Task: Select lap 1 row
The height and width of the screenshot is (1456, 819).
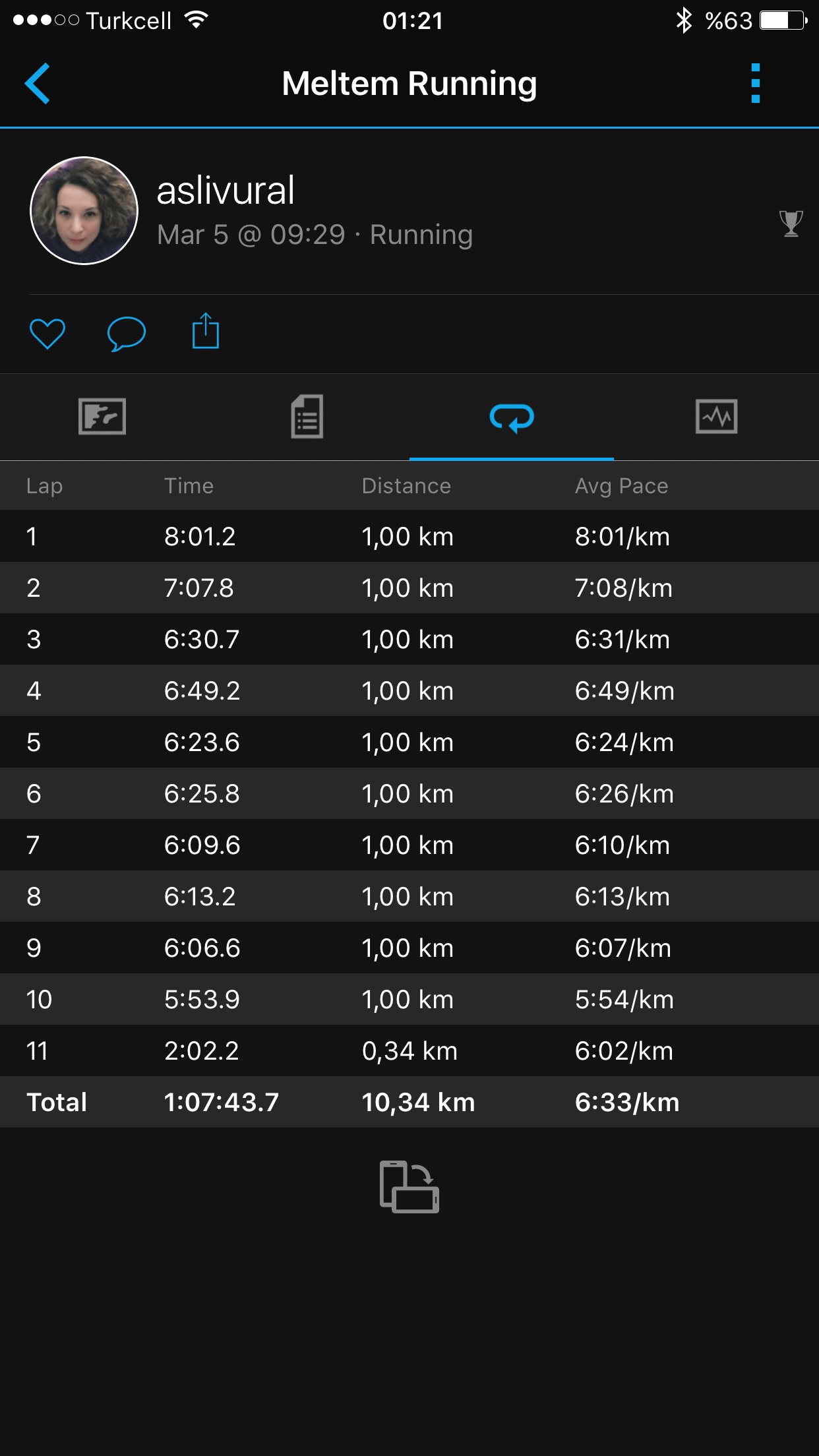Action: (x=409, y=536)
